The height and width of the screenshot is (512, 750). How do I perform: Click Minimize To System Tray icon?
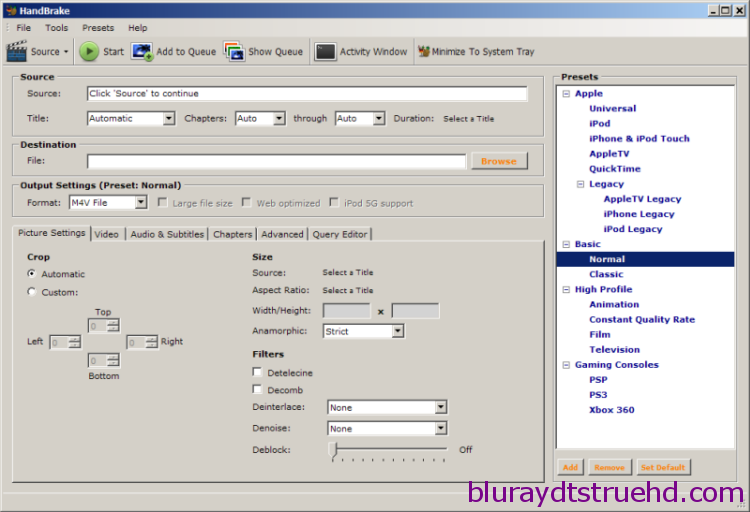[x=424, y=51]
